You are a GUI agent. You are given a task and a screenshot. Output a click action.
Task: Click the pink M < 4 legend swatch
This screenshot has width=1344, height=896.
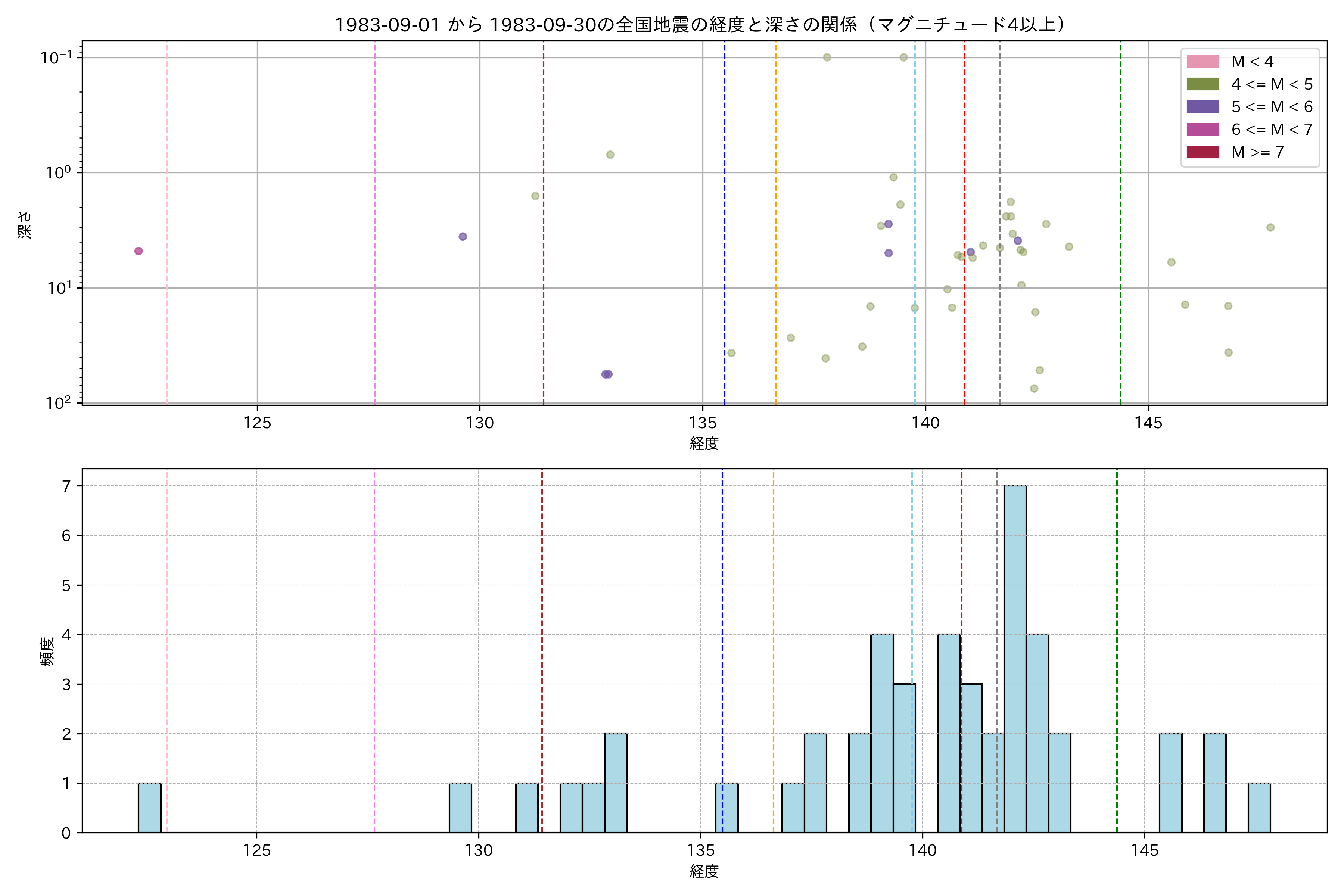point(1202,61)
